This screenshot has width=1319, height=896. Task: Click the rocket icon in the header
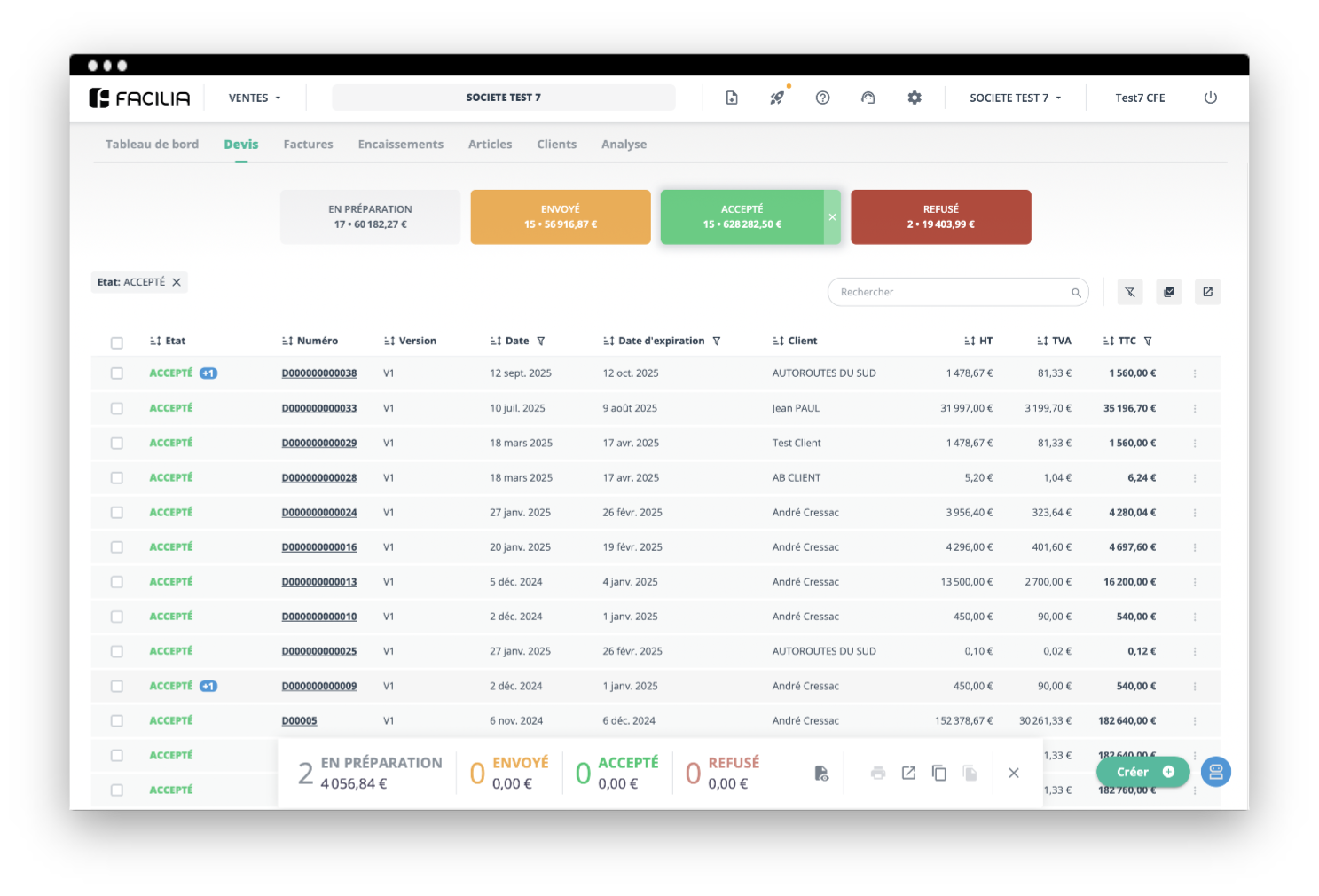(x=777, y=98)
